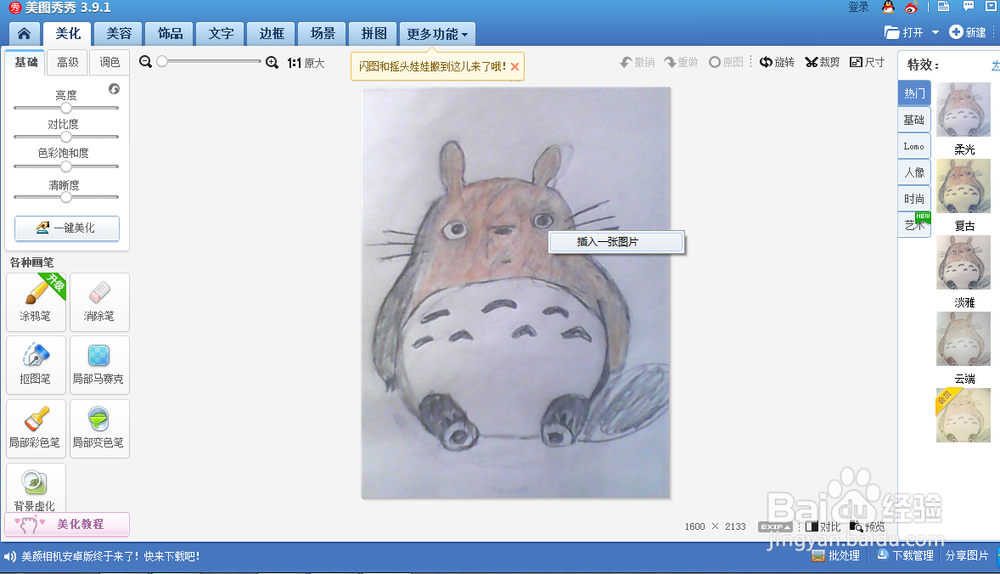Click the 撤销 undo button
1000x574 pixels.
(x=638, y=62)
